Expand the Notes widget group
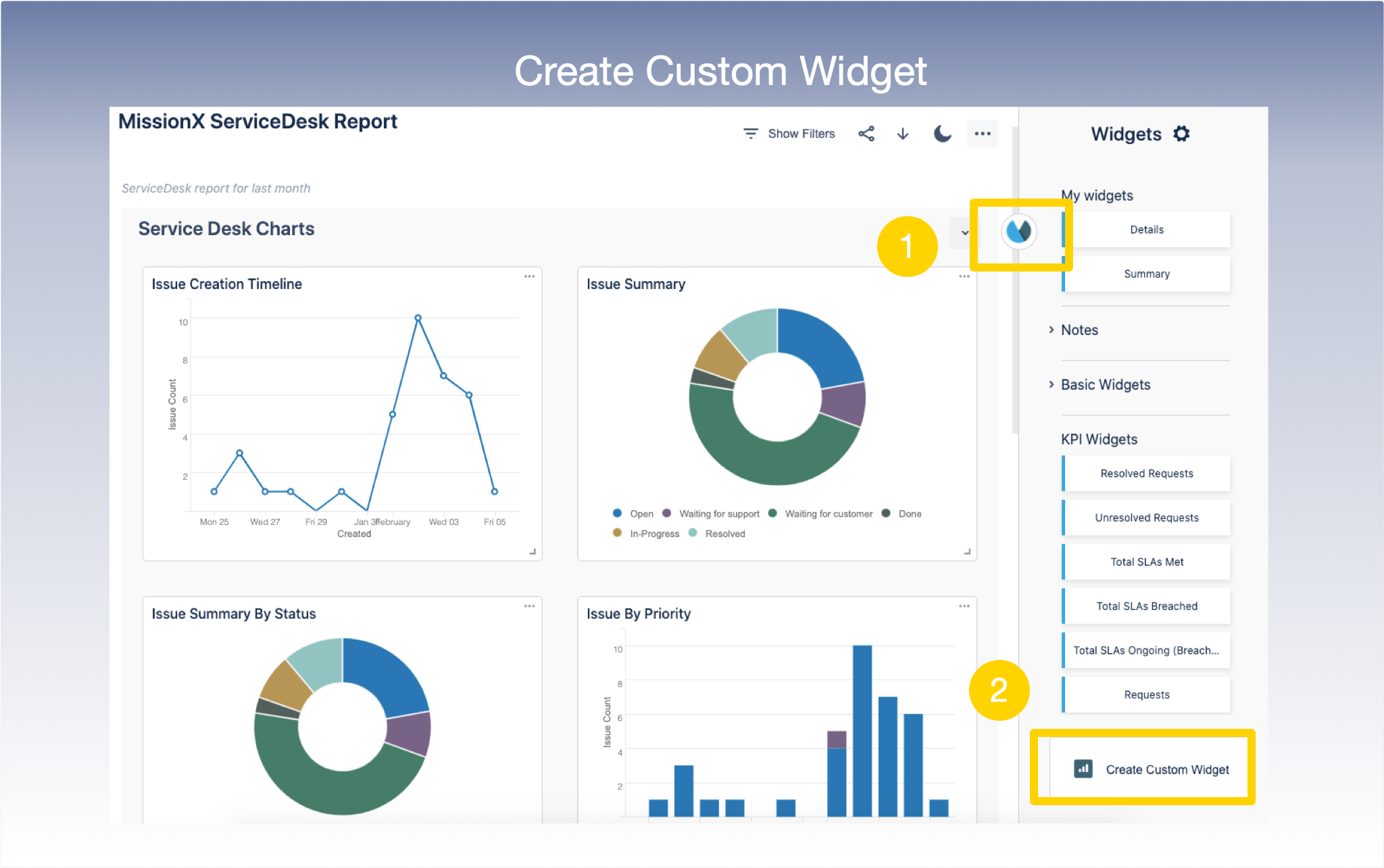1384x868 pixels. click(x=1079, y=330)
